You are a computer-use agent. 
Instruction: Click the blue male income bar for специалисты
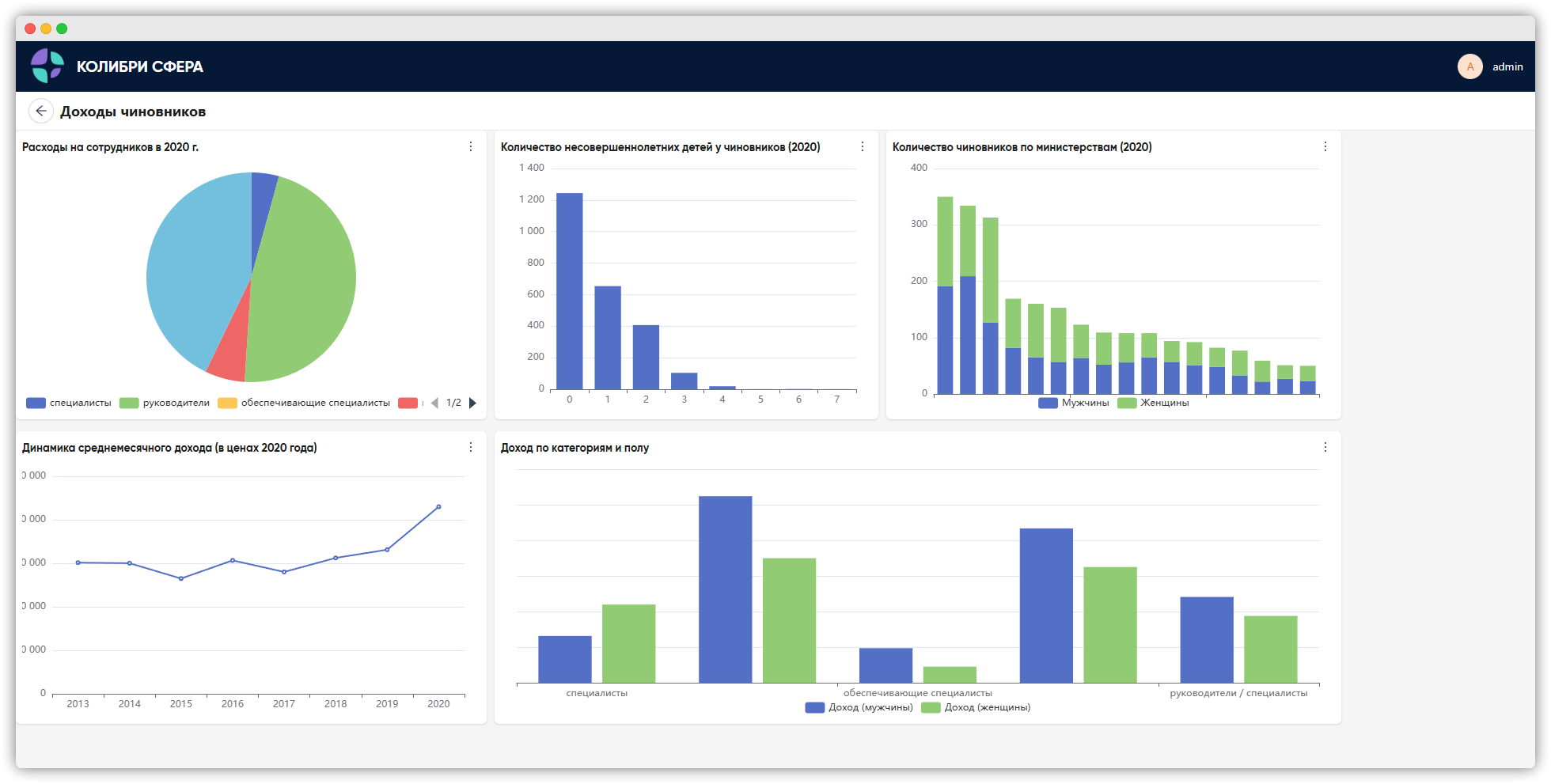click(x=565, y=660)
